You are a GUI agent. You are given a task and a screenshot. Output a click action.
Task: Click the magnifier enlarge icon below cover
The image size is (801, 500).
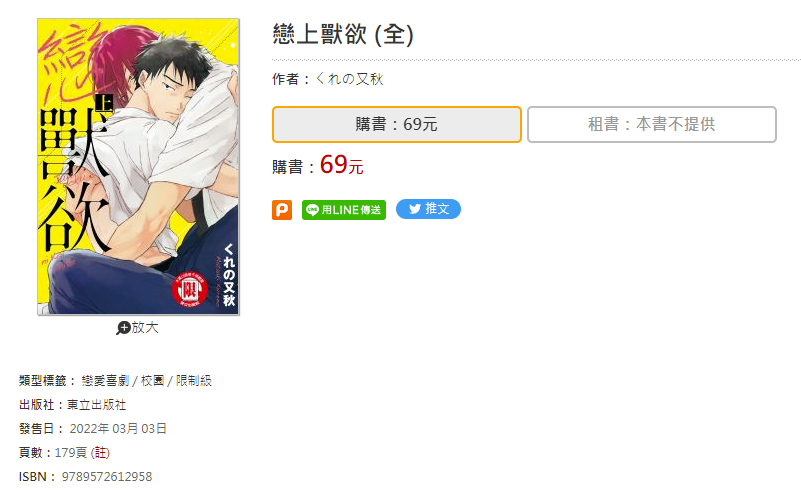123,328
